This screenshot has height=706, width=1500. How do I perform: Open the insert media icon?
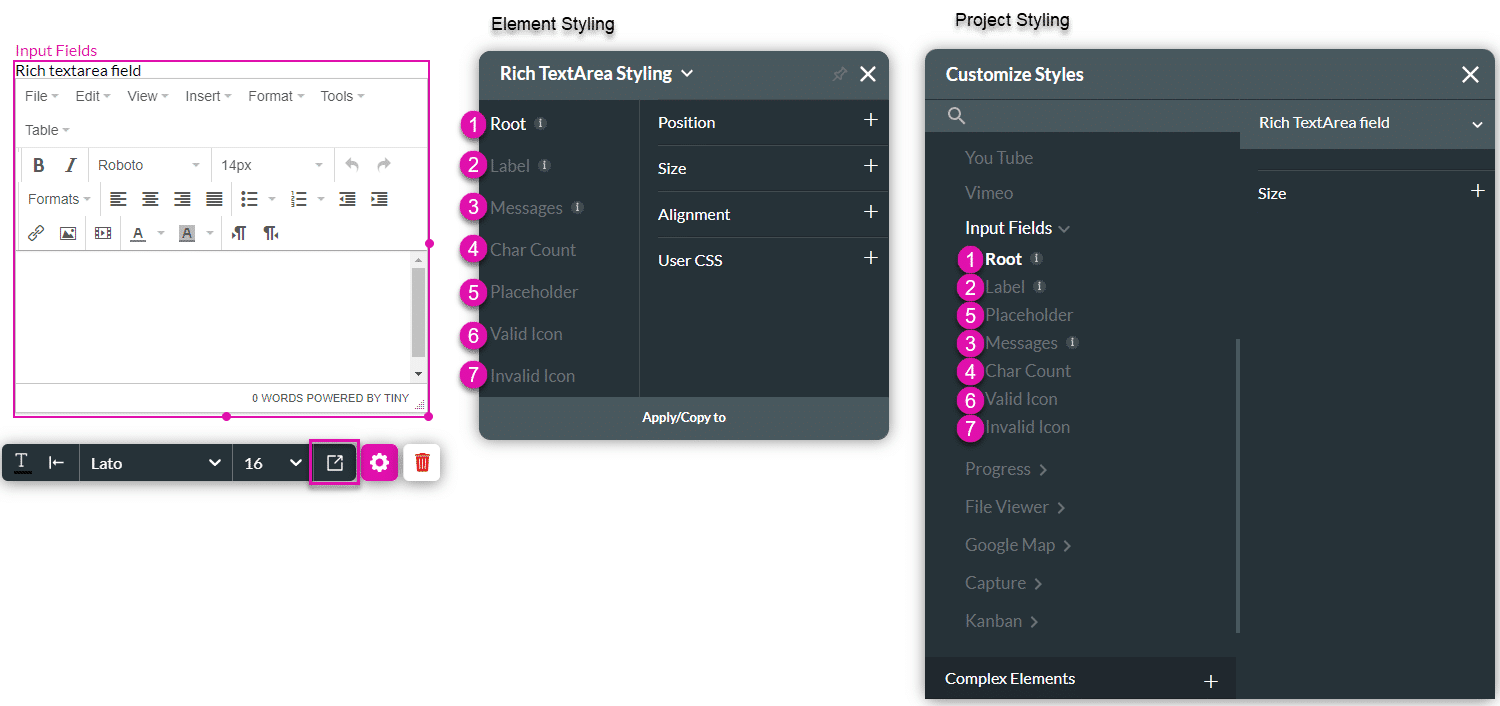point(102,233)
